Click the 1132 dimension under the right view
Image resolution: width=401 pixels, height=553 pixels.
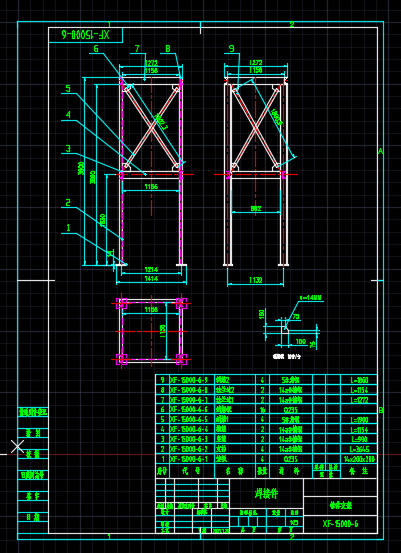pyautogui.click(x=256, y=280)
